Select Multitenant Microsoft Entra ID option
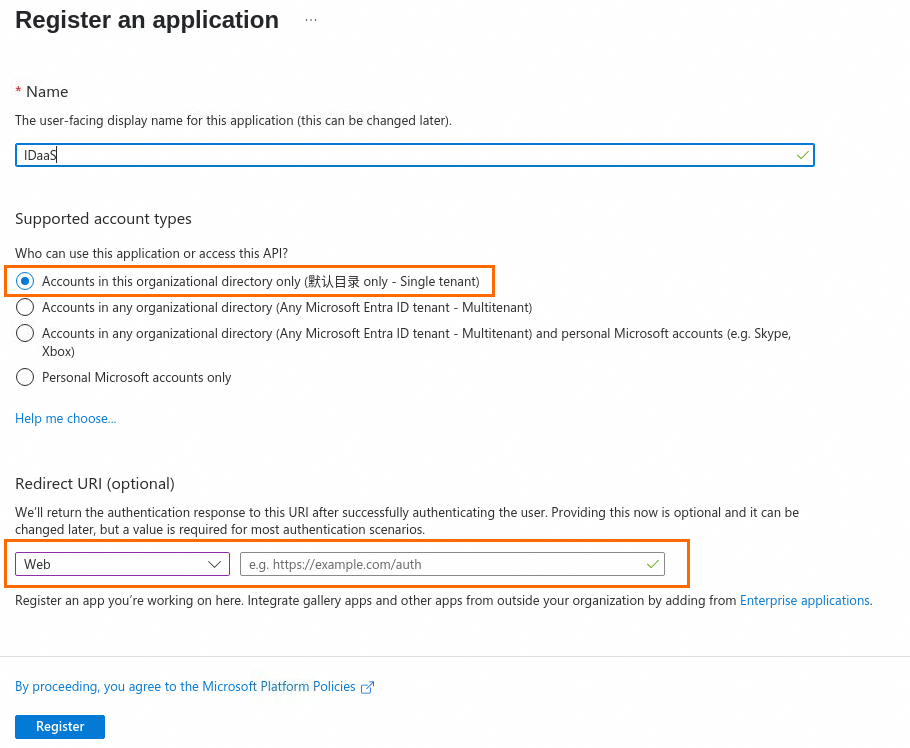This screenshot has height=748, width=910. click(x=25, y=307)
